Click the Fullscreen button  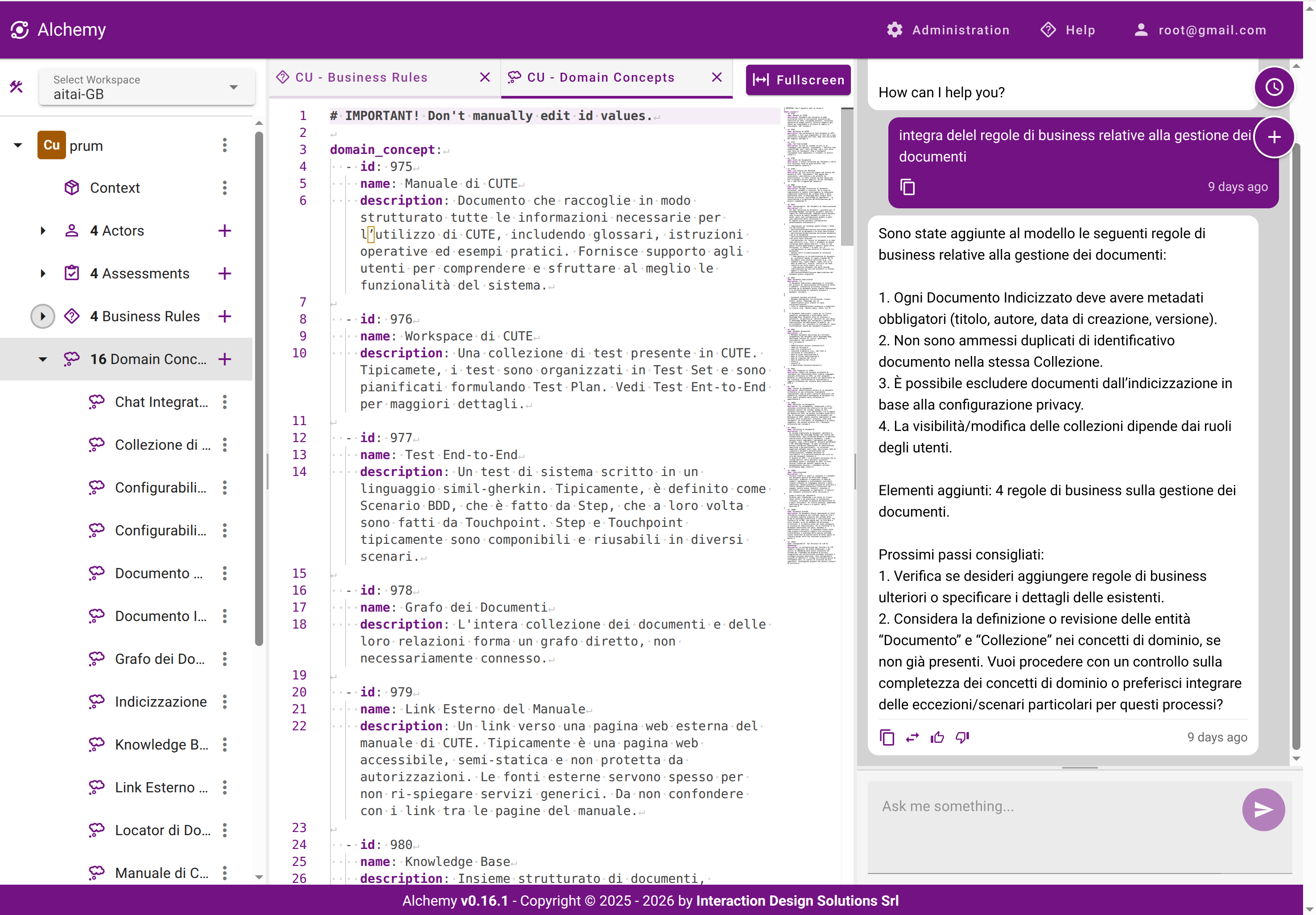798,80
